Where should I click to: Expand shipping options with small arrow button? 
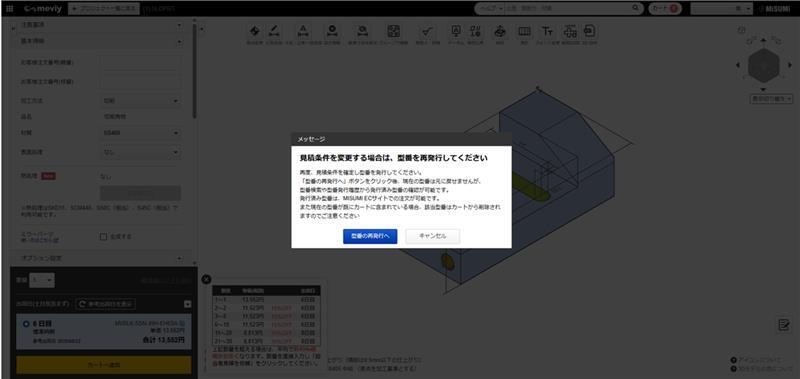coord(187,304)
